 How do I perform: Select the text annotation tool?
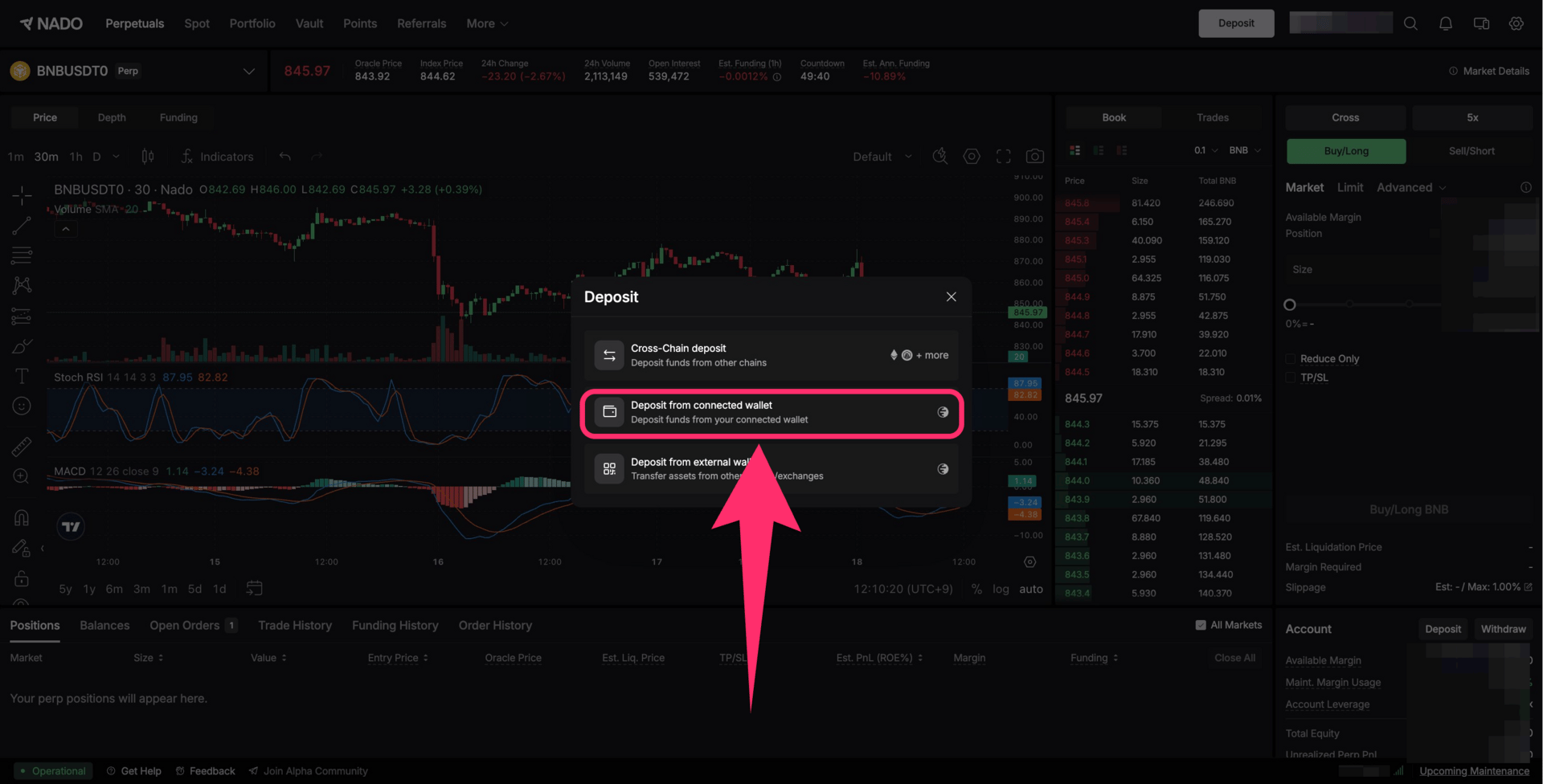pyautogui.click(x=22, y=376)
